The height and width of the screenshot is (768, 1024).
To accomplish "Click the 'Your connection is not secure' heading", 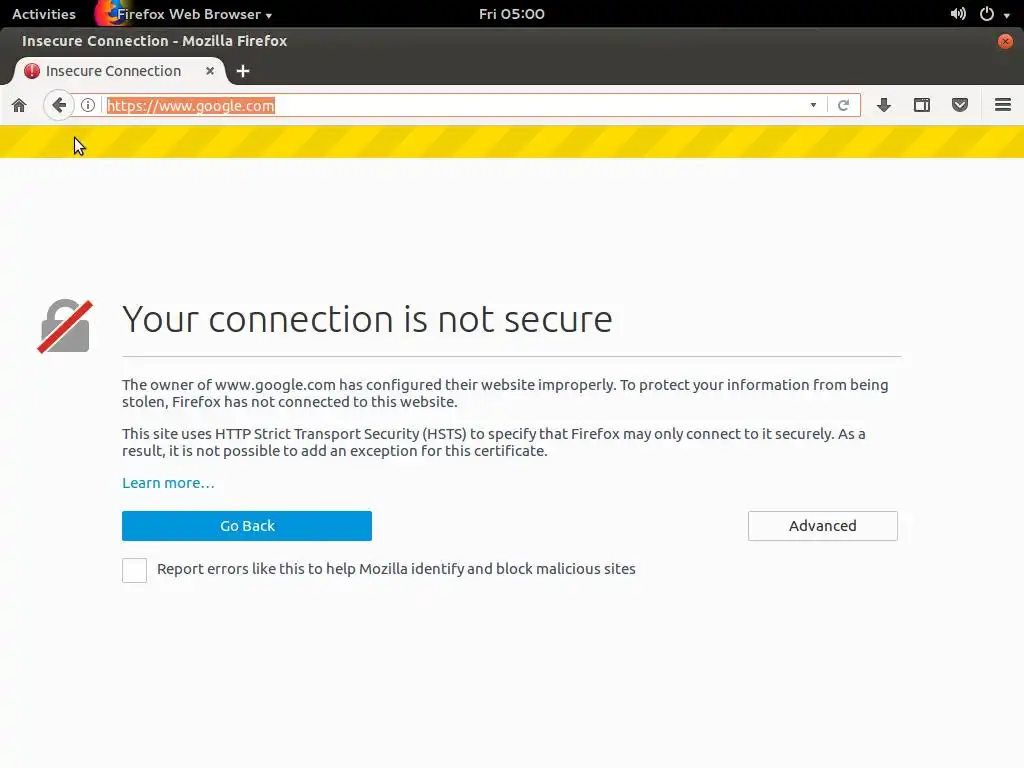I will (x=367, y=319).
